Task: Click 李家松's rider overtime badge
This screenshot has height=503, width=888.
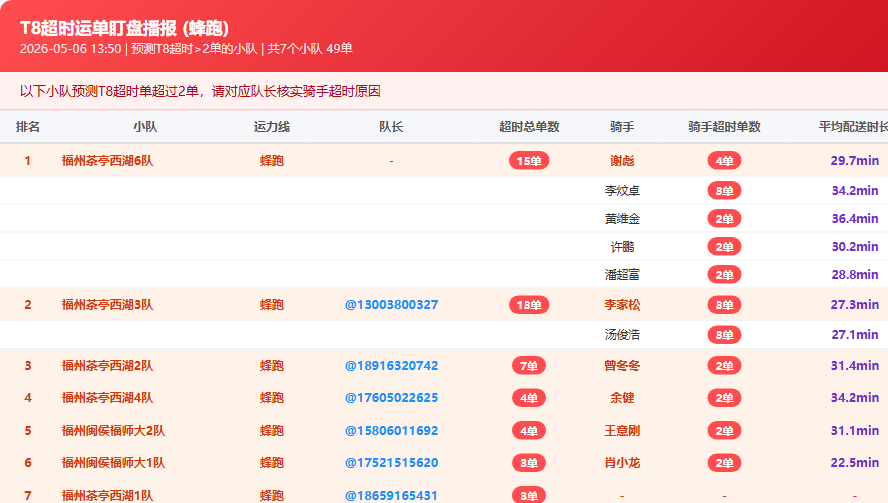Action: pos(724,305)
